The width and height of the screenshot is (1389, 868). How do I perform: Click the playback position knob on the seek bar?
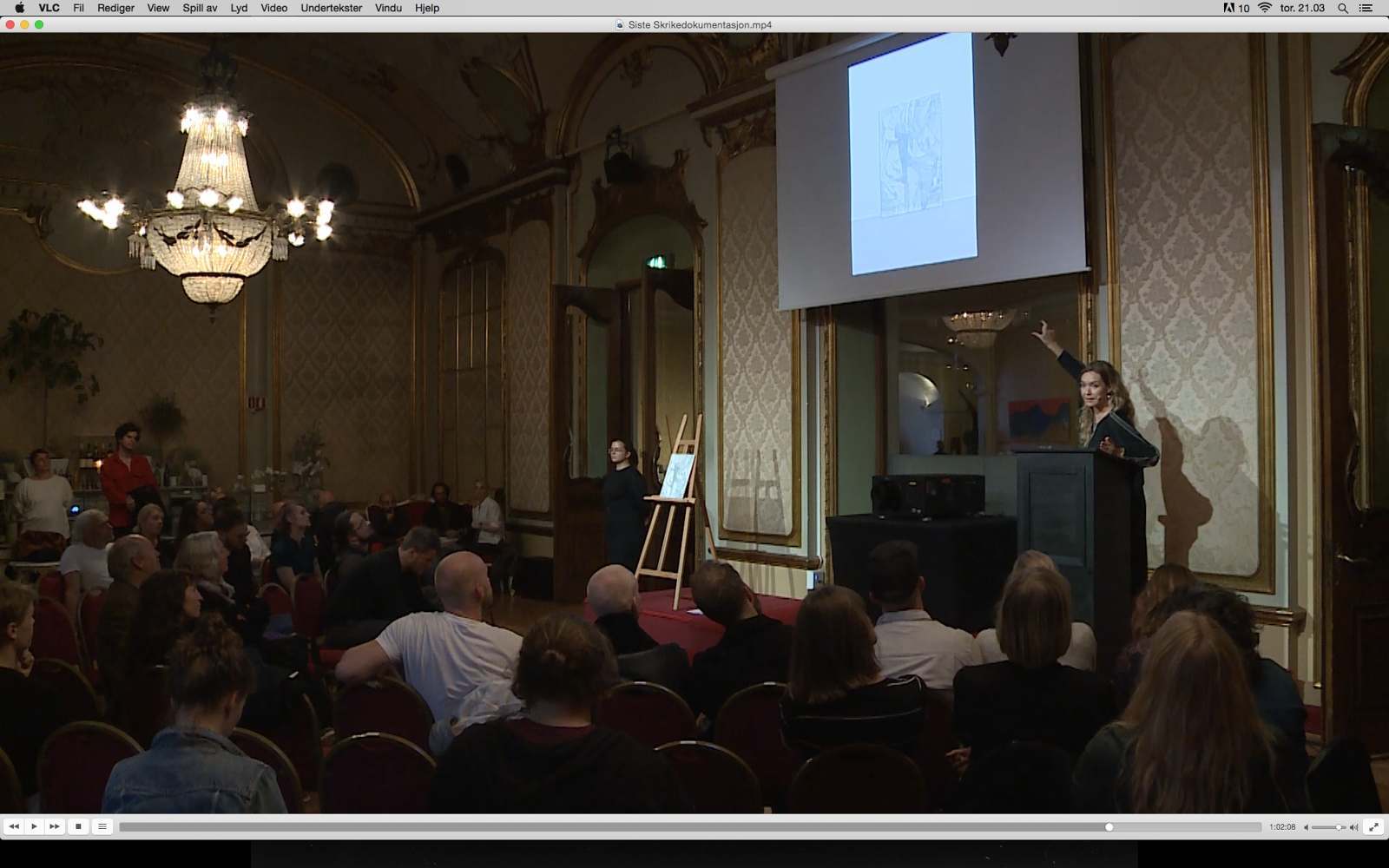point(1109,827)
